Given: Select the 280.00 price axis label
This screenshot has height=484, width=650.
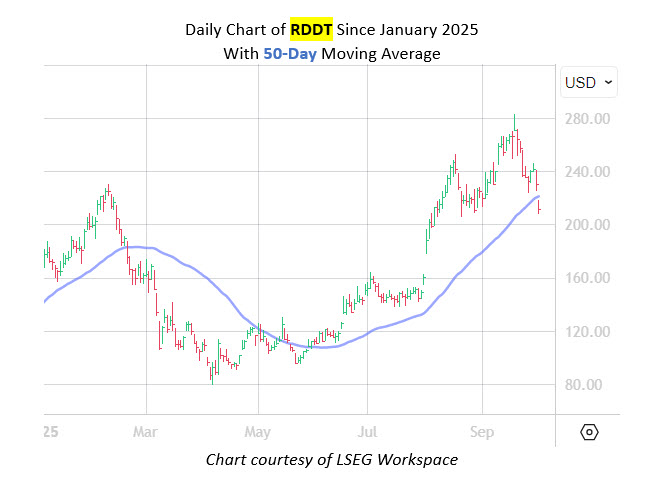Looking at the screenshot, I should [587, 119].
